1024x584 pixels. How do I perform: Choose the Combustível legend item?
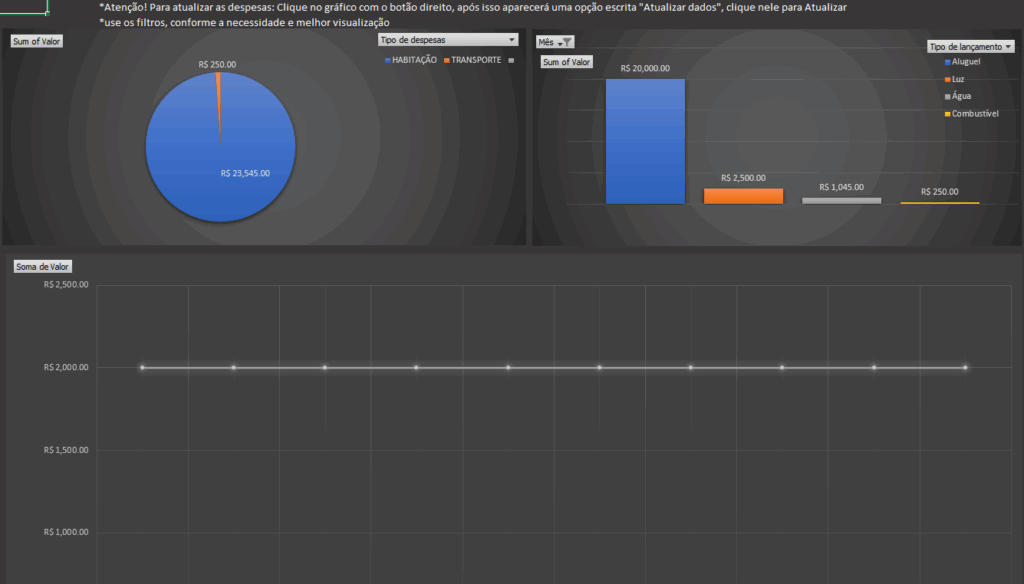pos(971,114)
